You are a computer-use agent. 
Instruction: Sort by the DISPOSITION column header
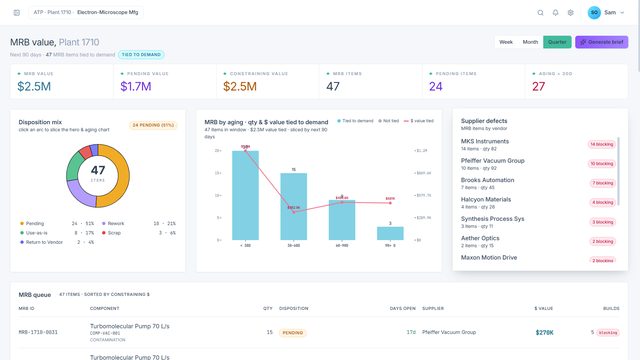[293, 309]
